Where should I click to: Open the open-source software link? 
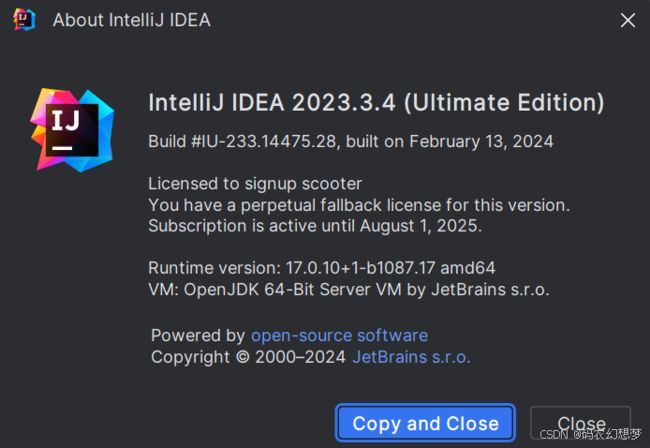click(x=339, y=335)
